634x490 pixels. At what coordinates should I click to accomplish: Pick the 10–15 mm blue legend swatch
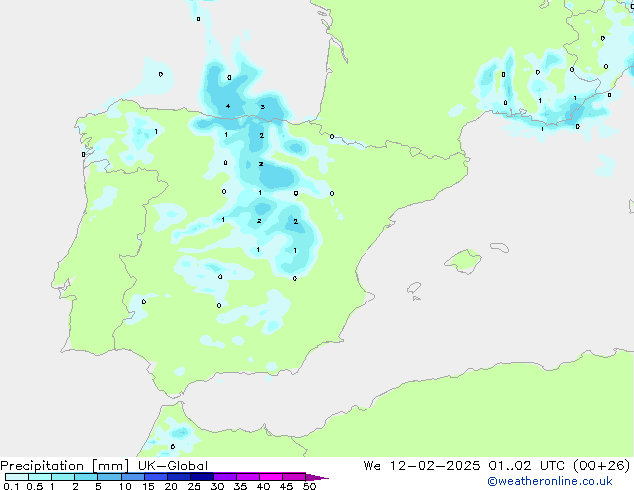[x=132, y=477]
